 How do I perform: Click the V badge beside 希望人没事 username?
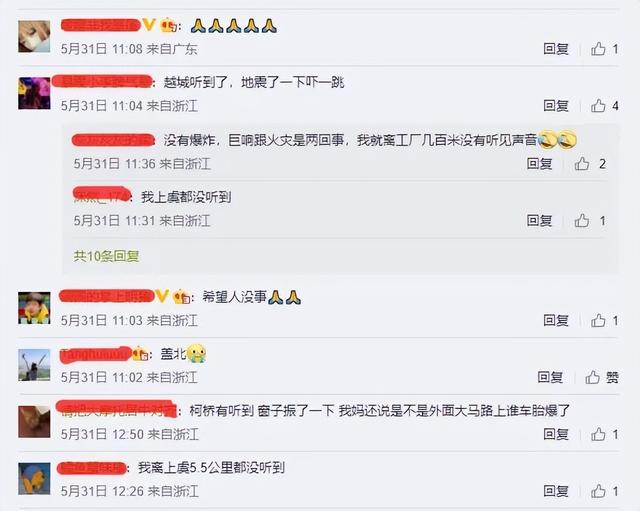point(162,296)
